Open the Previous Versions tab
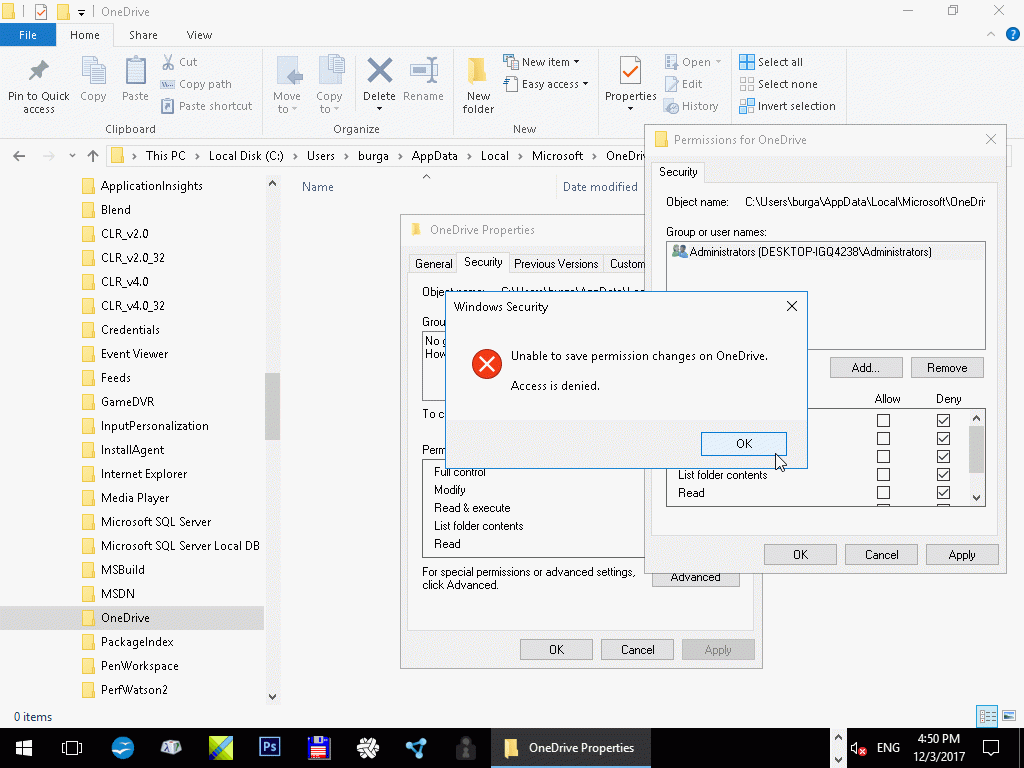 pos(556,264)
